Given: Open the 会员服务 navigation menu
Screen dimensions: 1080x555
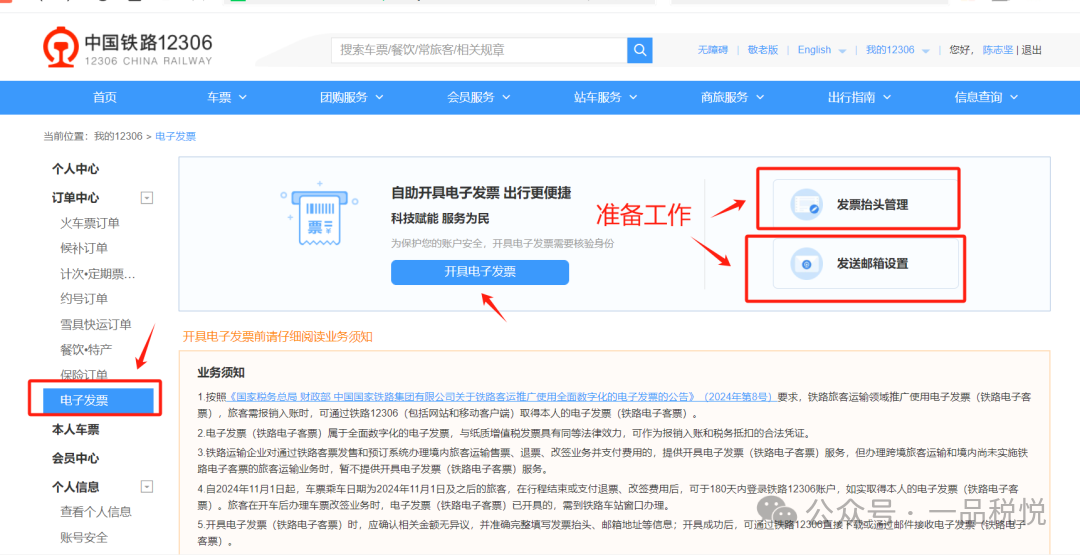Looking at the screenshot, I should (x=478, y=97).
